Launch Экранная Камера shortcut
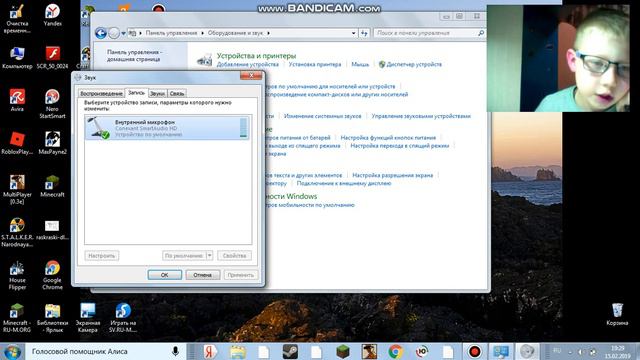The height and width of the screenshot is (360, 640). pos(87,318)
